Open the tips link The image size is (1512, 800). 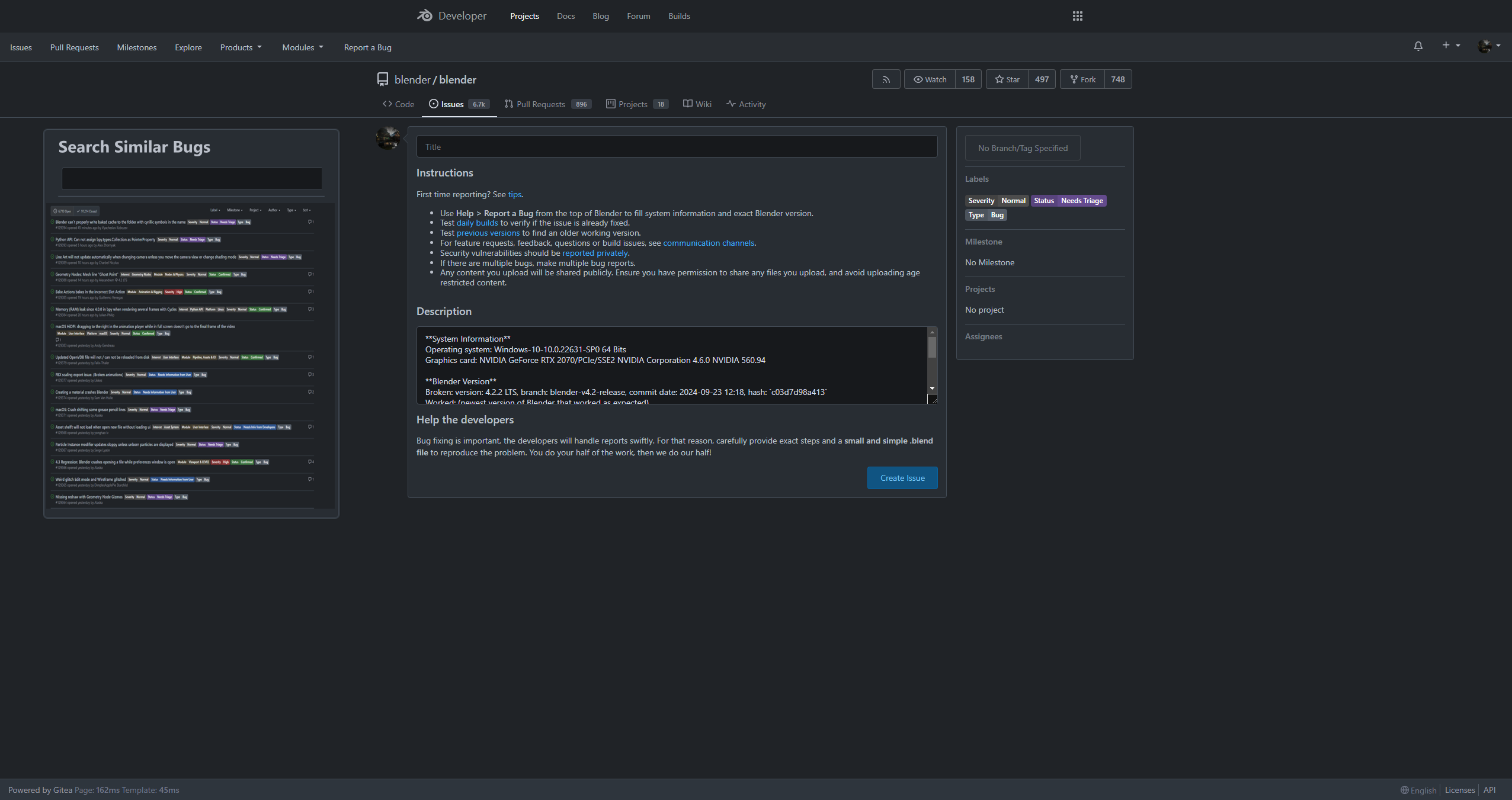[514, 194]
